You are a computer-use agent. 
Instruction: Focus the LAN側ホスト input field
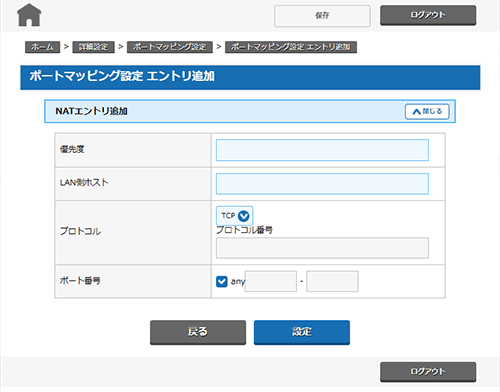point(322,184)
